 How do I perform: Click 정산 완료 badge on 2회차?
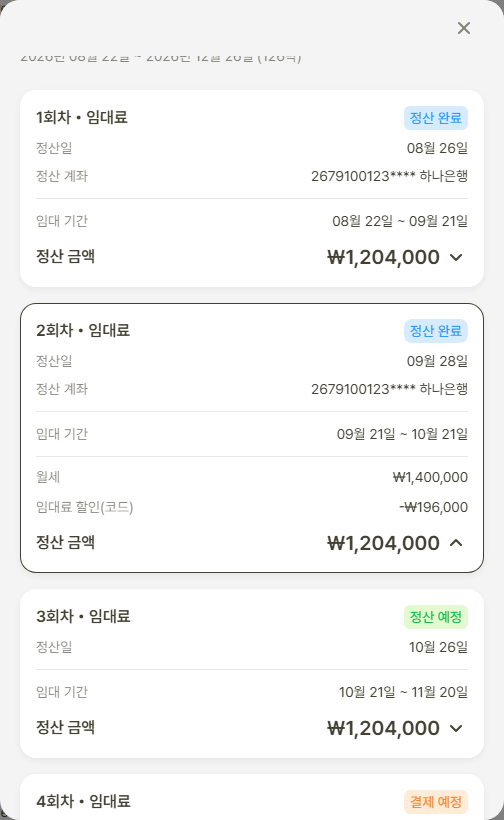coord(436,331)
